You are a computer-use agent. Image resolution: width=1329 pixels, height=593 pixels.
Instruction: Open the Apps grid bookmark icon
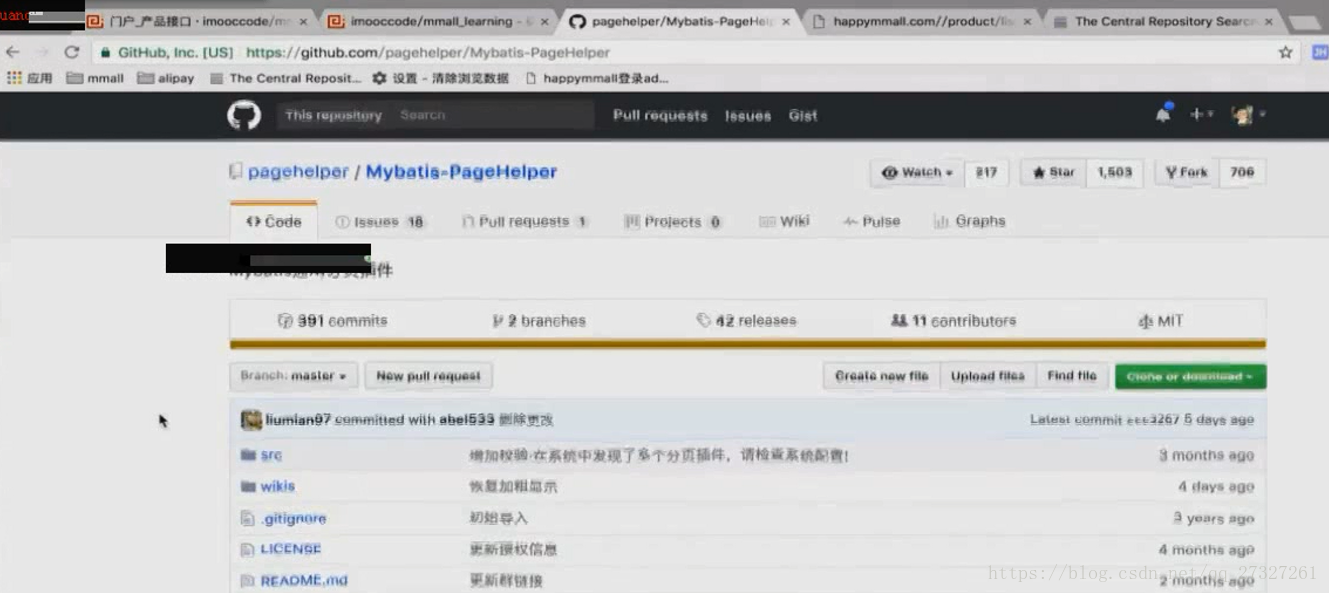pyautogui.click(x=14, y=78)
